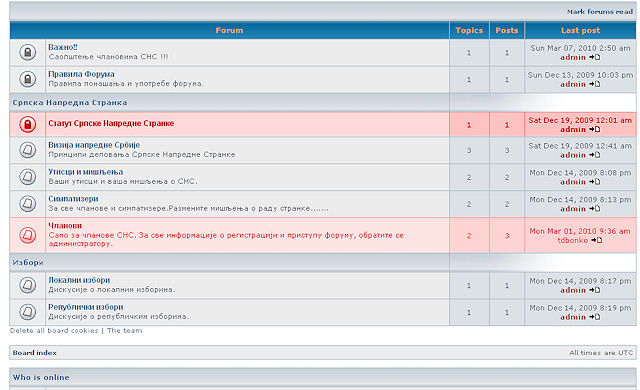This screenshot has width=640, height=390.
Task: Open the Српска Напредна Странка category
Action: coord(70,102)
